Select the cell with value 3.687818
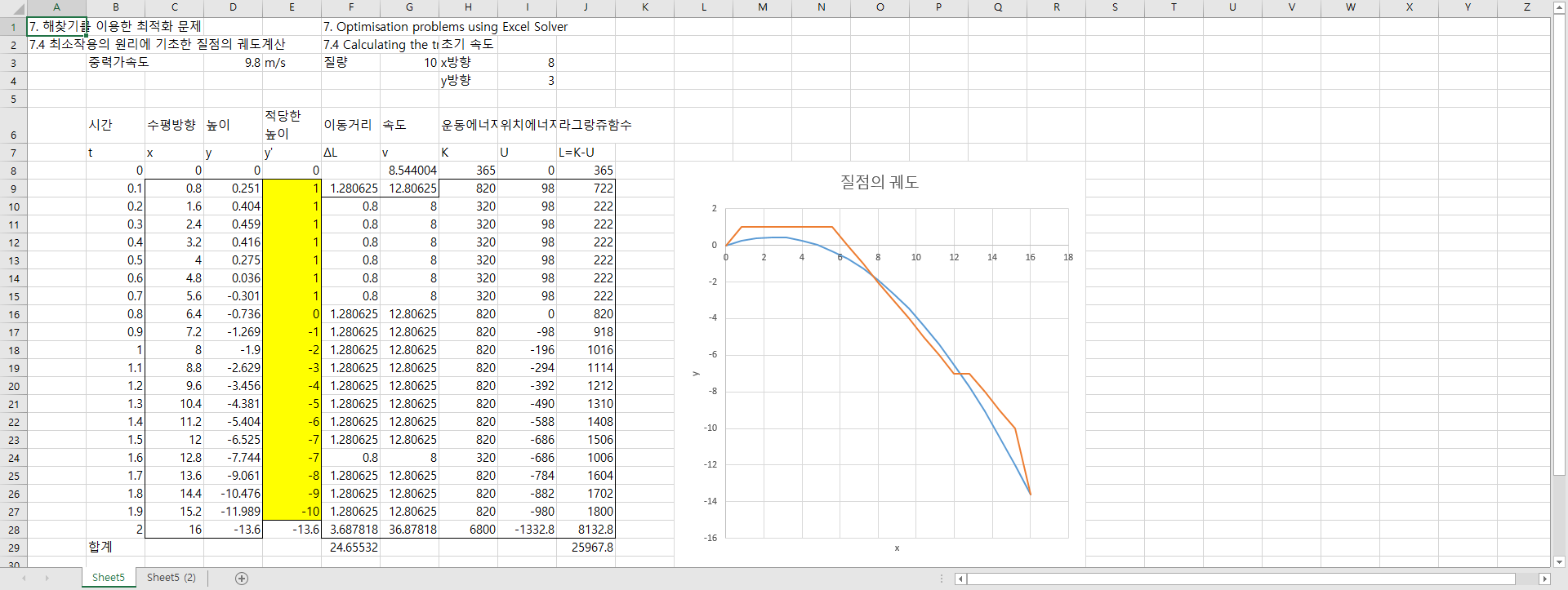The image size is (1568, 590). (350, 530)
